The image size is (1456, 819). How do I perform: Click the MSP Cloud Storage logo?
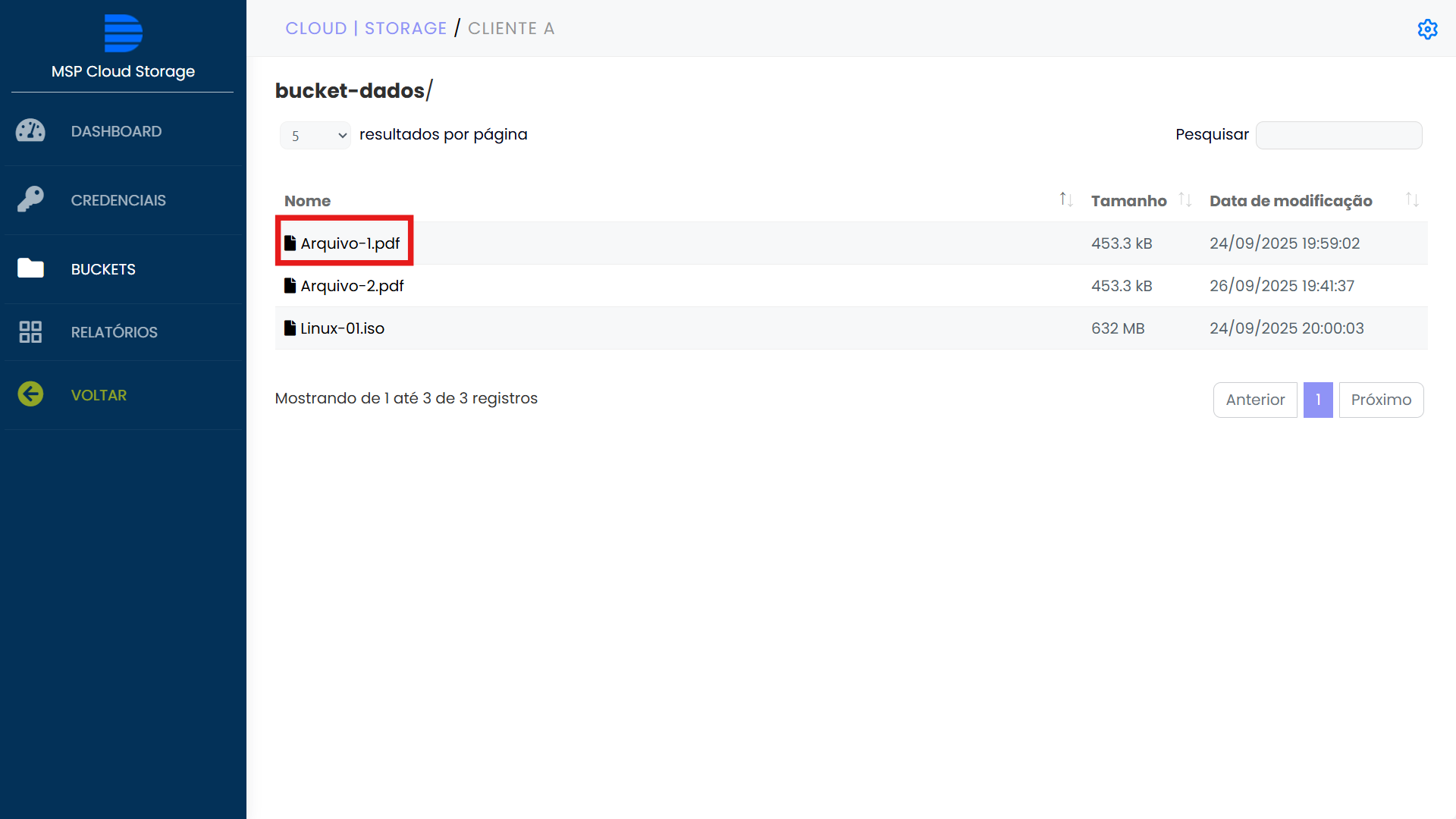coord(123,33)
